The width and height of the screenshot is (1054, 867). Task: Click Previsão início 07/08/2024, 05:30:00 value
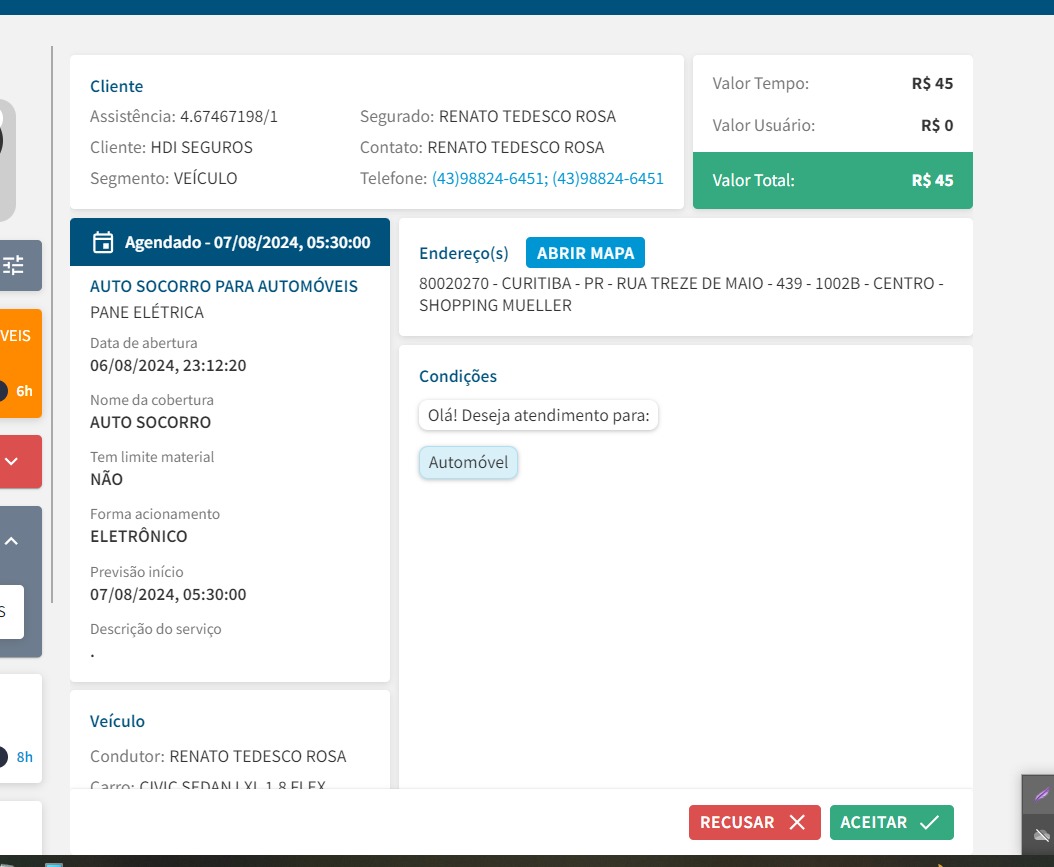point(168,595)
